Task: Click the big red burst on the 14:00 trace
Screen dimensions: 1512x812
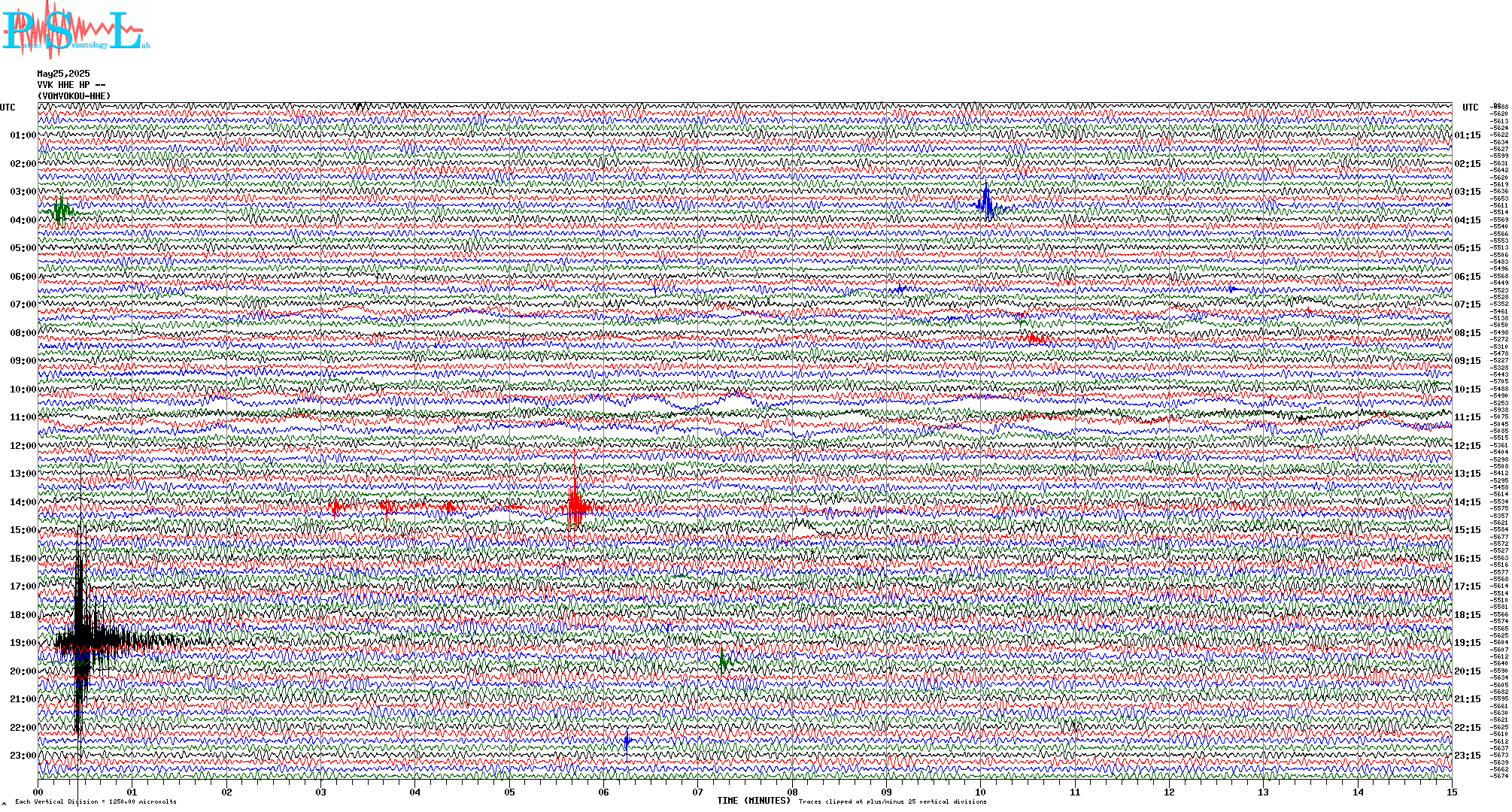Action: [575, 505]
